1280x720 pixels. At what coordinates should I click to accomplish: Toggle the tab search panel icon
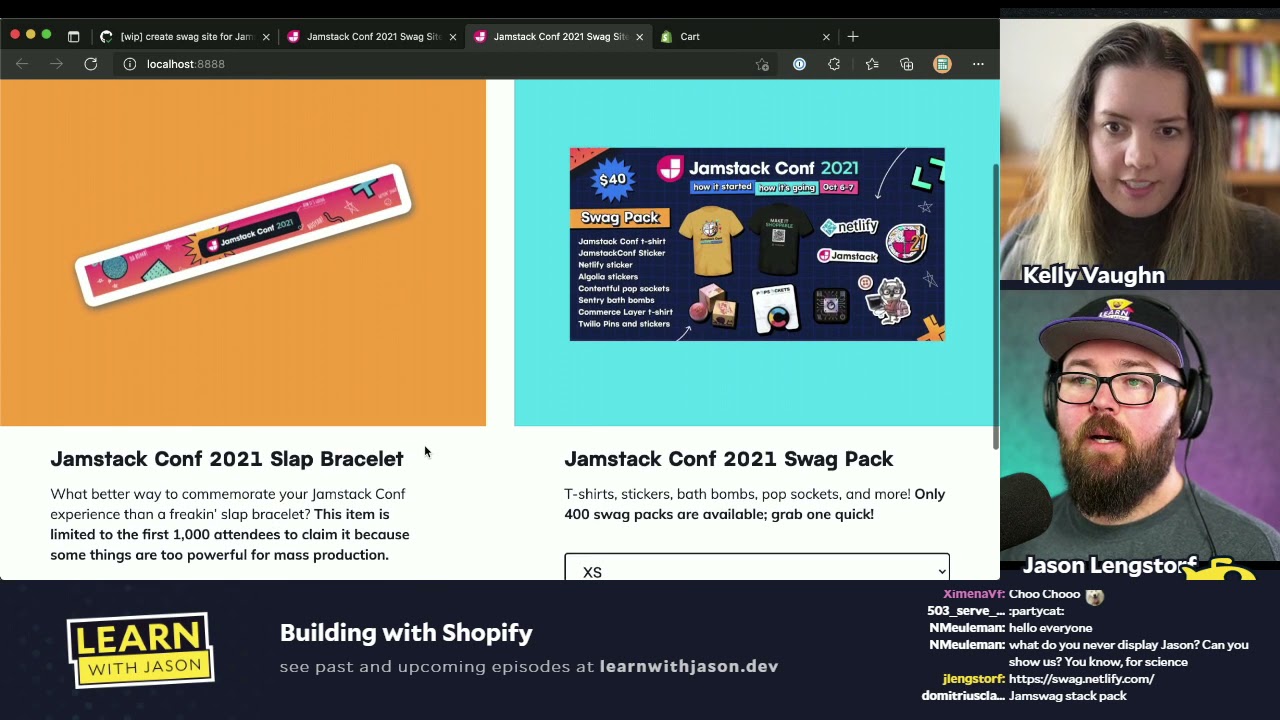[74, 36]
